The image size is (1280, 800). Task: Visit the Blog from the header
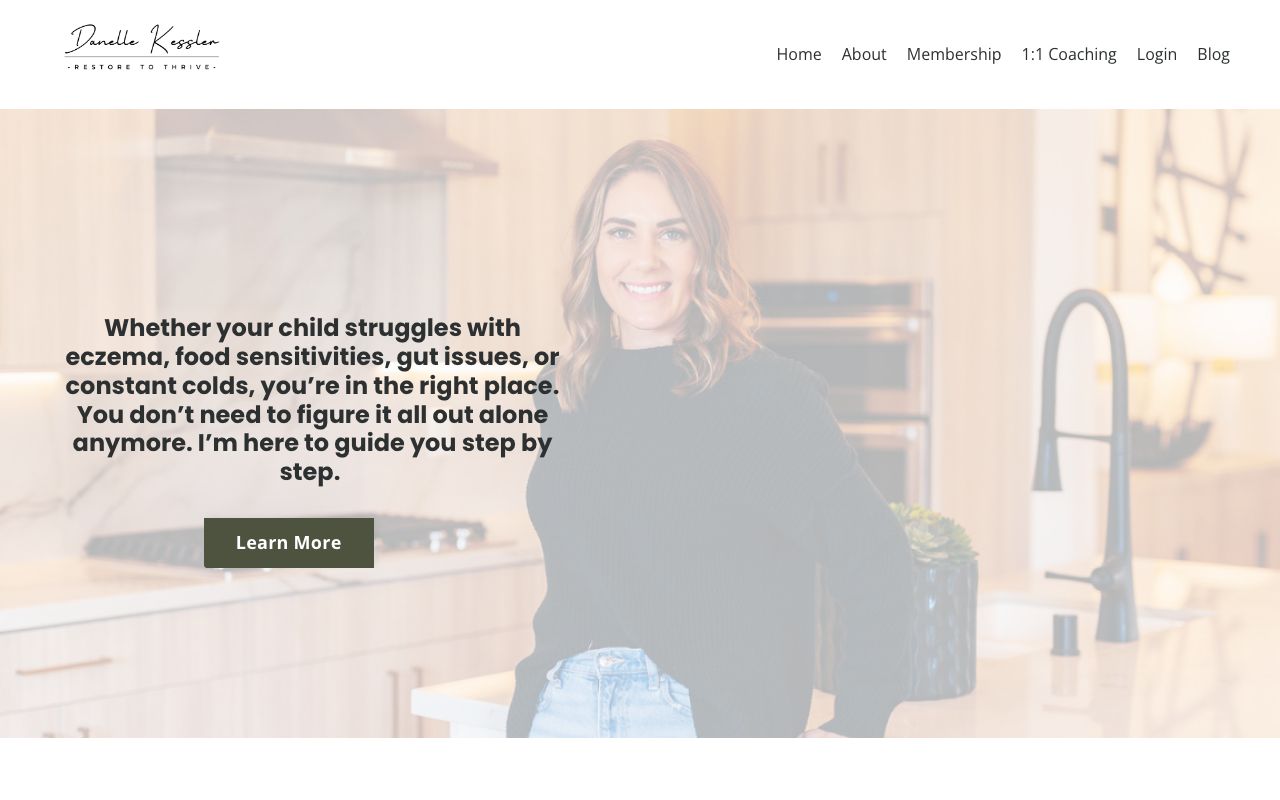1213,54
